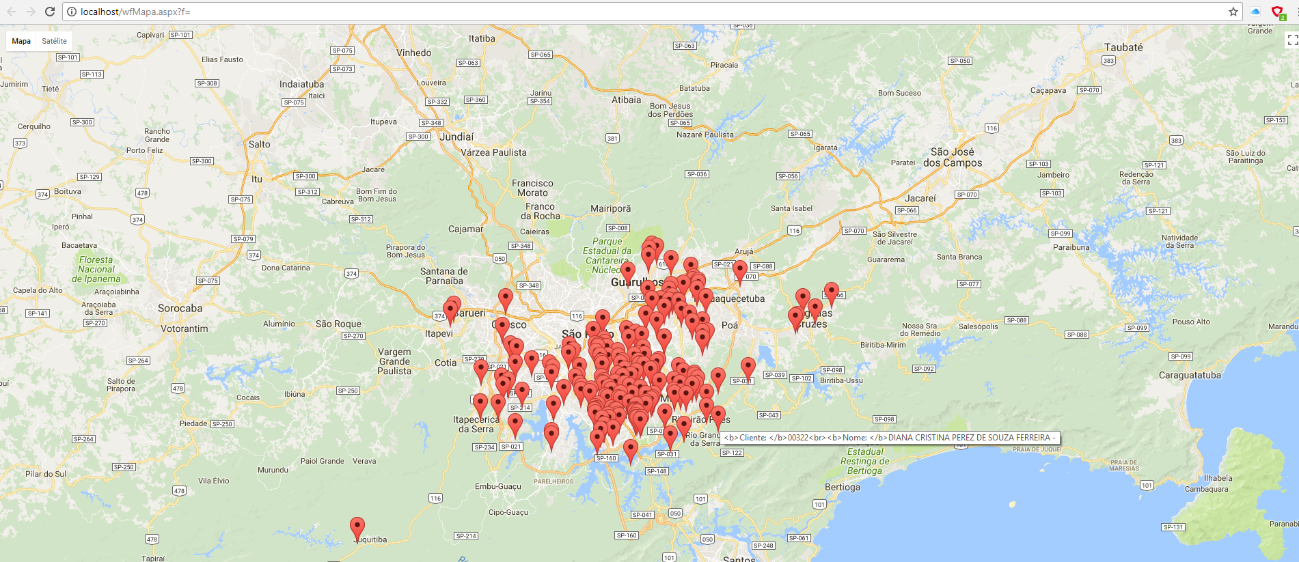Click the Itatiba town label
The height and width of the screenshot is (562, 1299).
pos(482,38)
